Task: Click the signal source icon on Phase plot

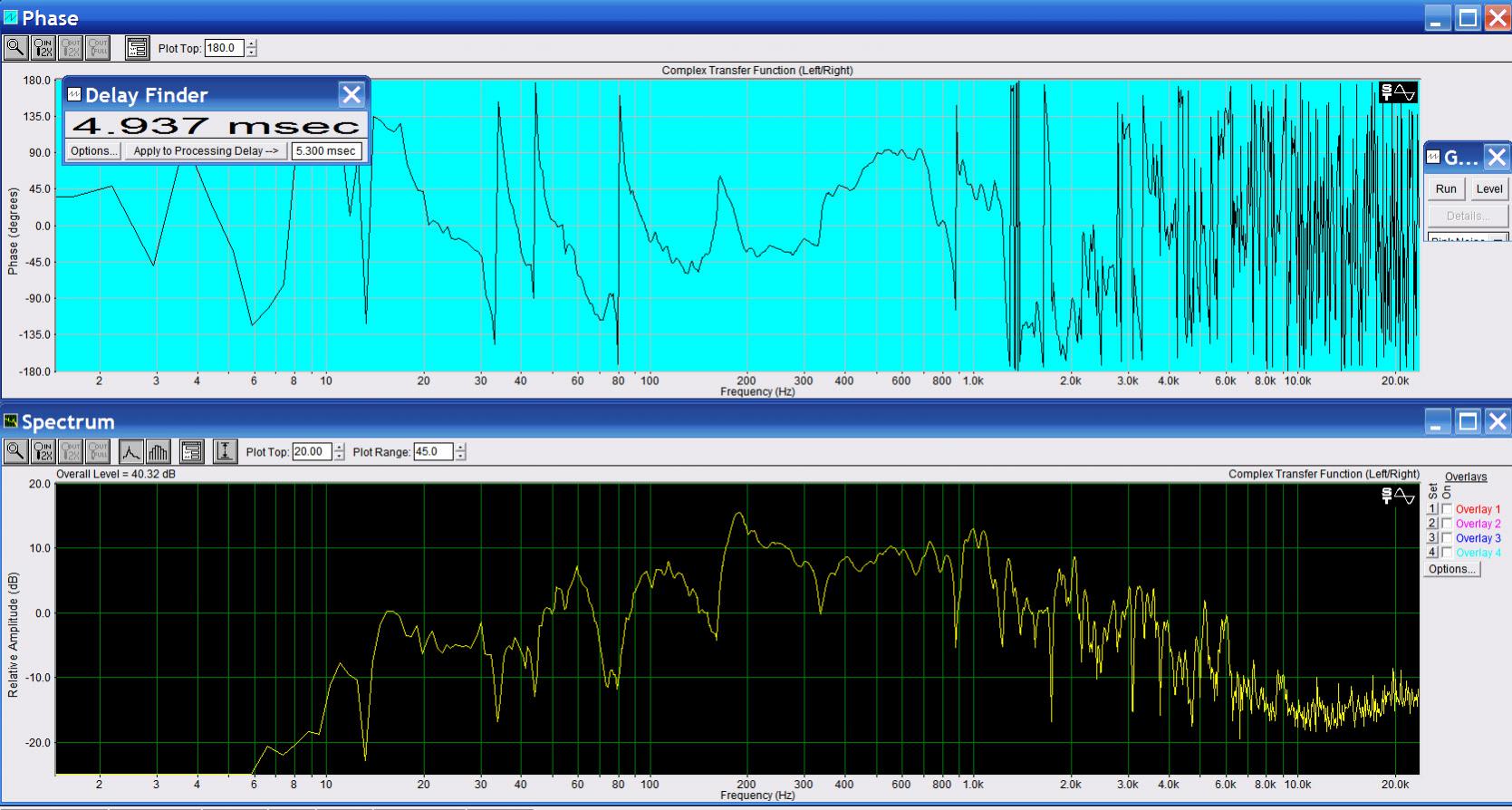Action: pos(1397,93)
